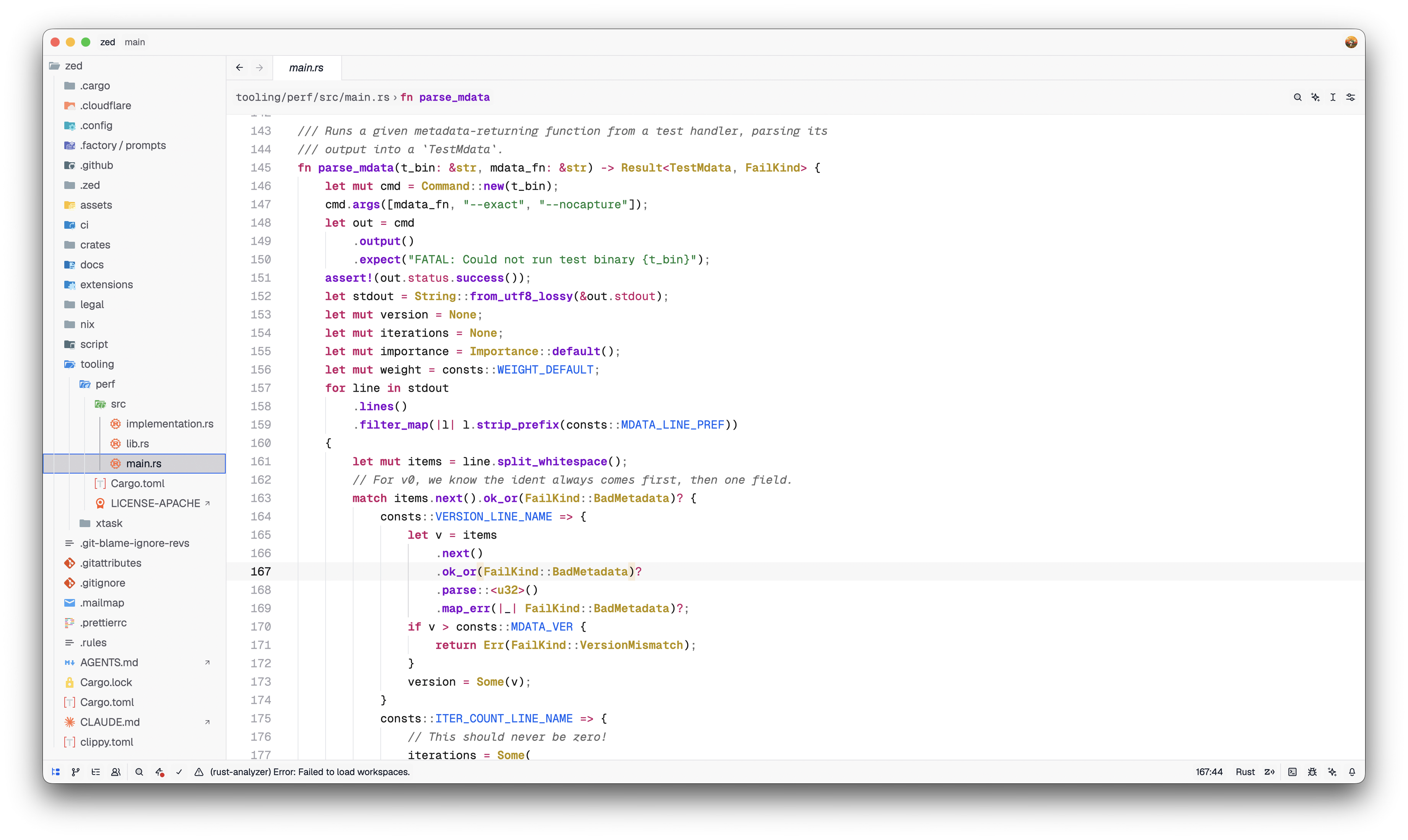Open the debugger bug icon
The height and width of the screenshot is (840, 1408).
(1312, 772)
